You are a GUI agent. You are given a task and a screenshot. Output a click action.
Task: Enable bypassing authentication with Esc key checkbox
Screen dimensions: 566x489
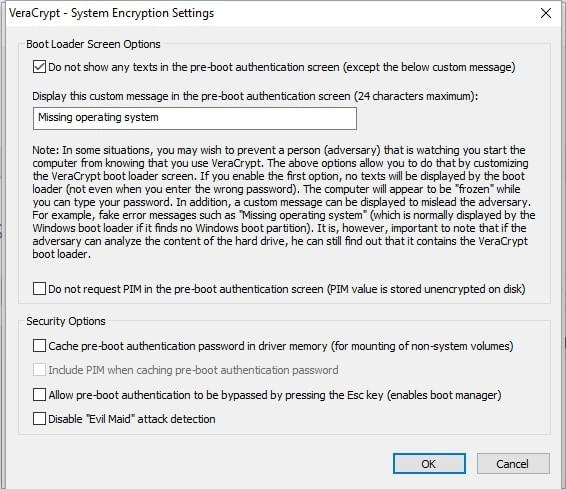[39, 395]
